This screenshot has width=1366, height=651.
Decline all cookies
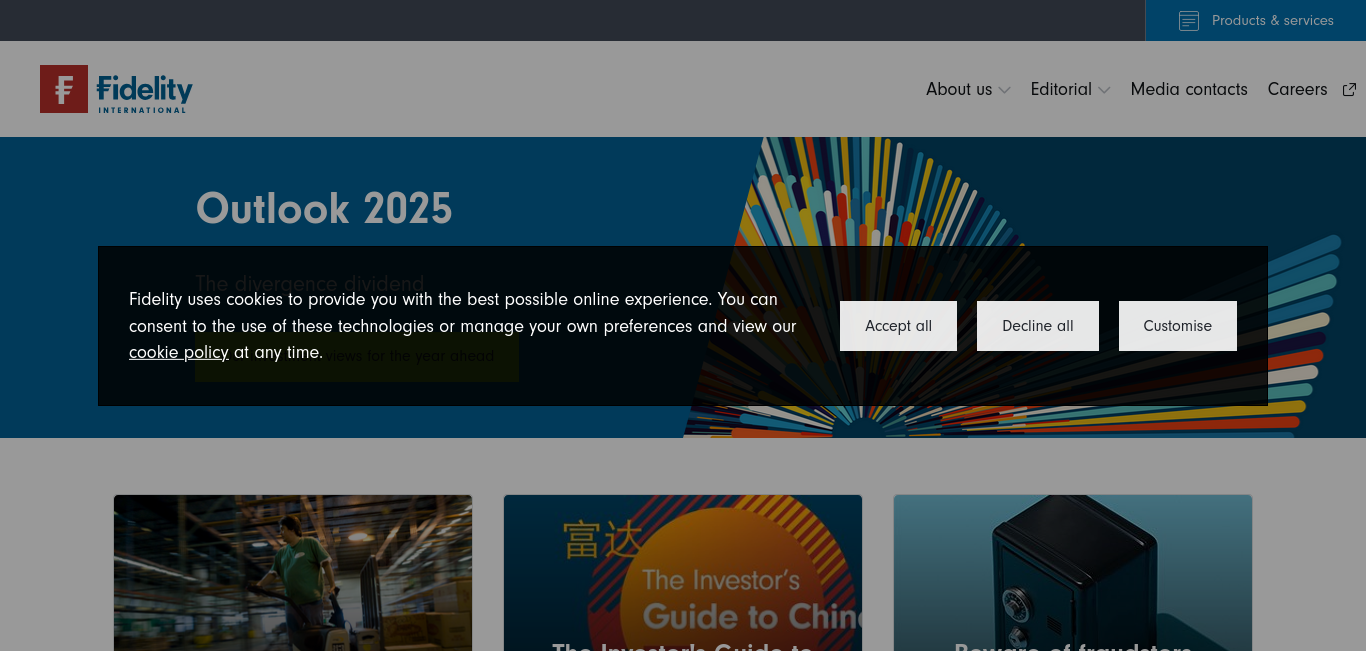[1038, 326]
